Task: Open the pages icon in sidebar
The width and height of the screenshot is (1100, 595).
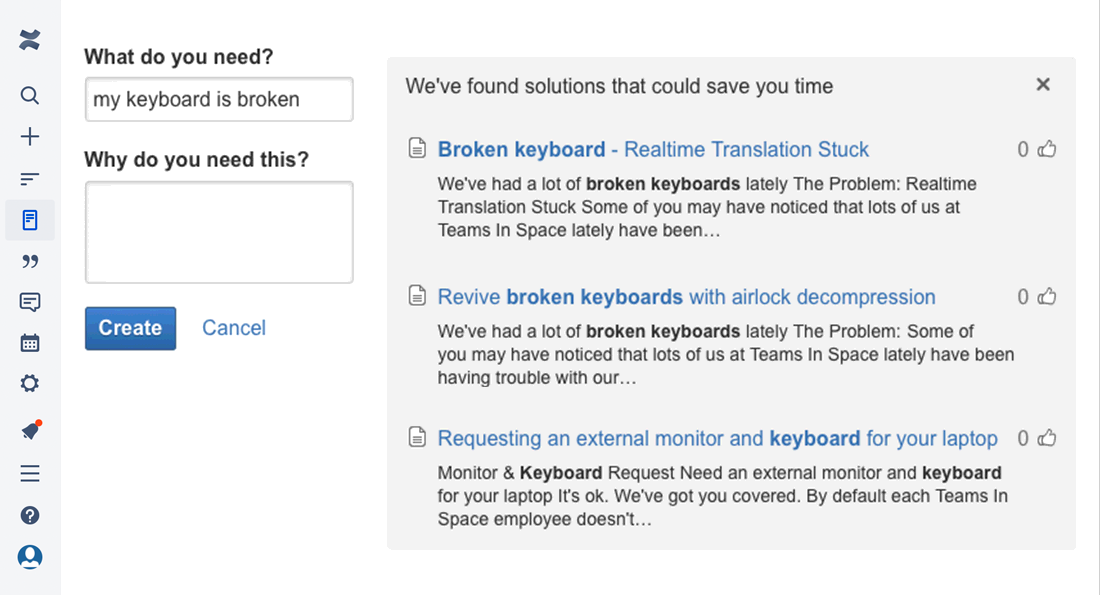Action: [x=30, y=220]
